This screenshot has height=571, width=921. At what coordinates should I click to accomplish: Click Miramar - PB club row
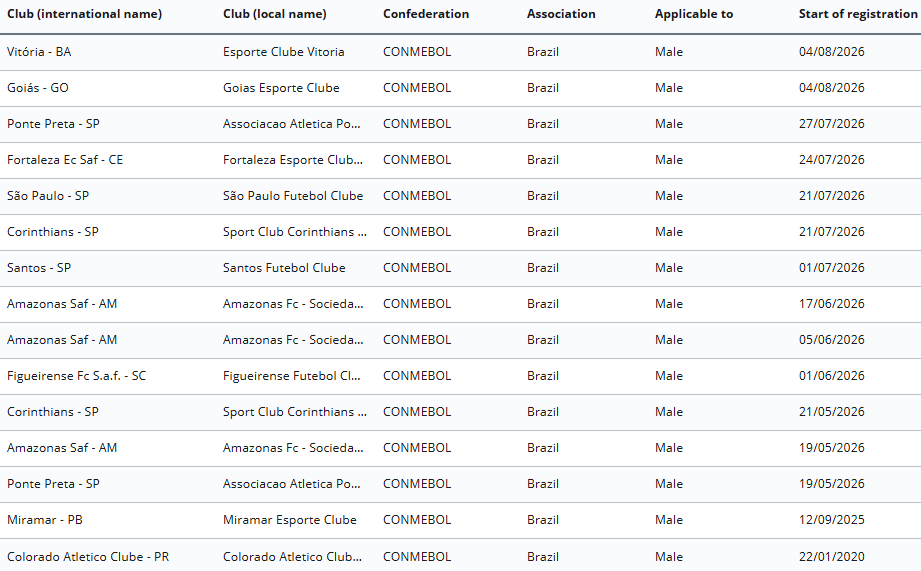click(460, 520)
